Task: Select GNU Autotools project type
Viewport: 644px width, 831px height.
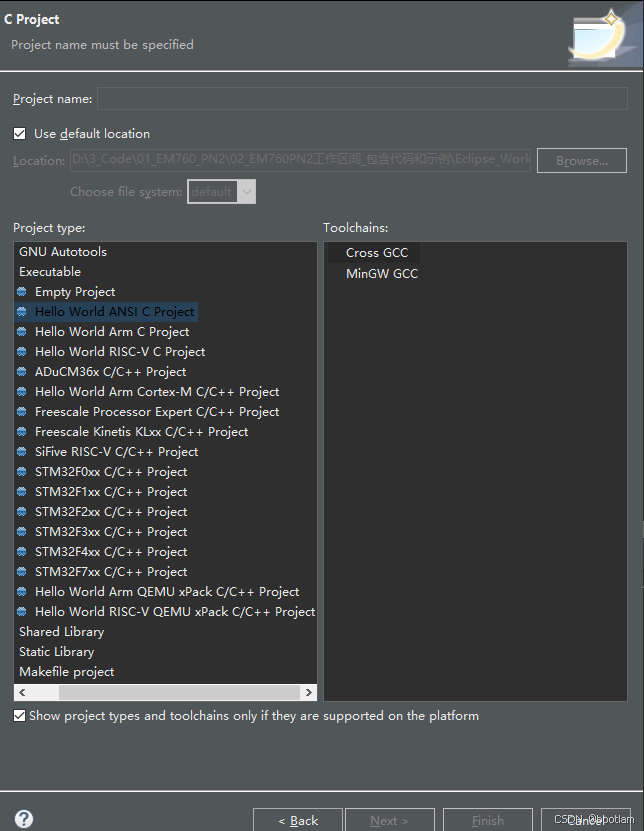Action: point(63,252)
